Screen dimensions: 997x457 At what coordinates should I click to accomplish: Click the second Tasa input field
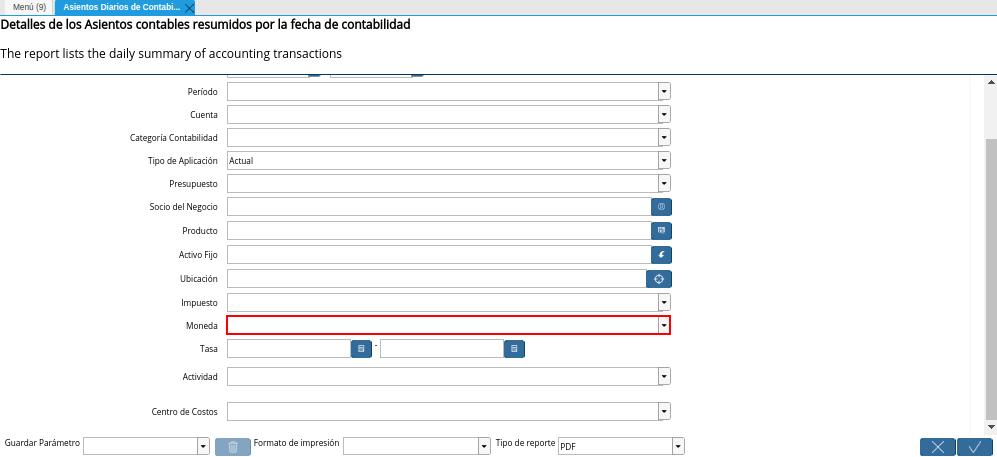point(442,349)
